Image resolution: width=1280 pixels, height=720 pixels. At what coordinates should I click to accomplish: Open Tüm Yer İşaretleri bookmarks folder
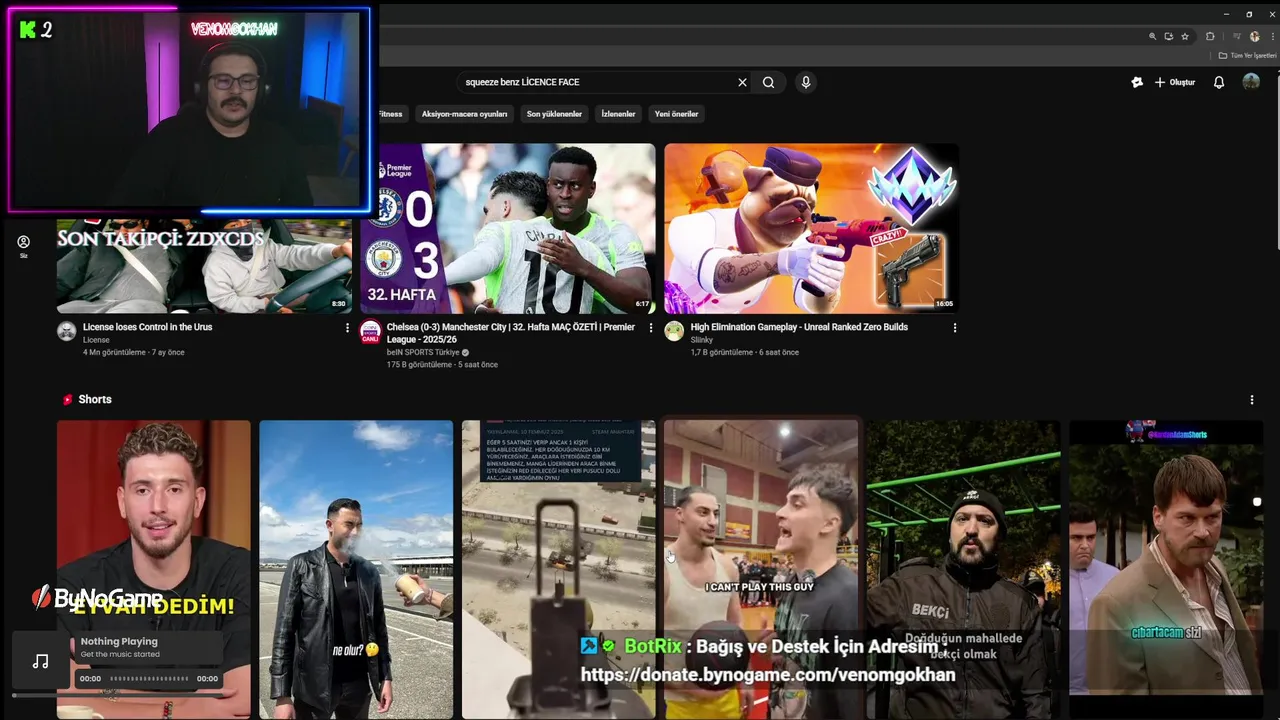coord(1247,55)
